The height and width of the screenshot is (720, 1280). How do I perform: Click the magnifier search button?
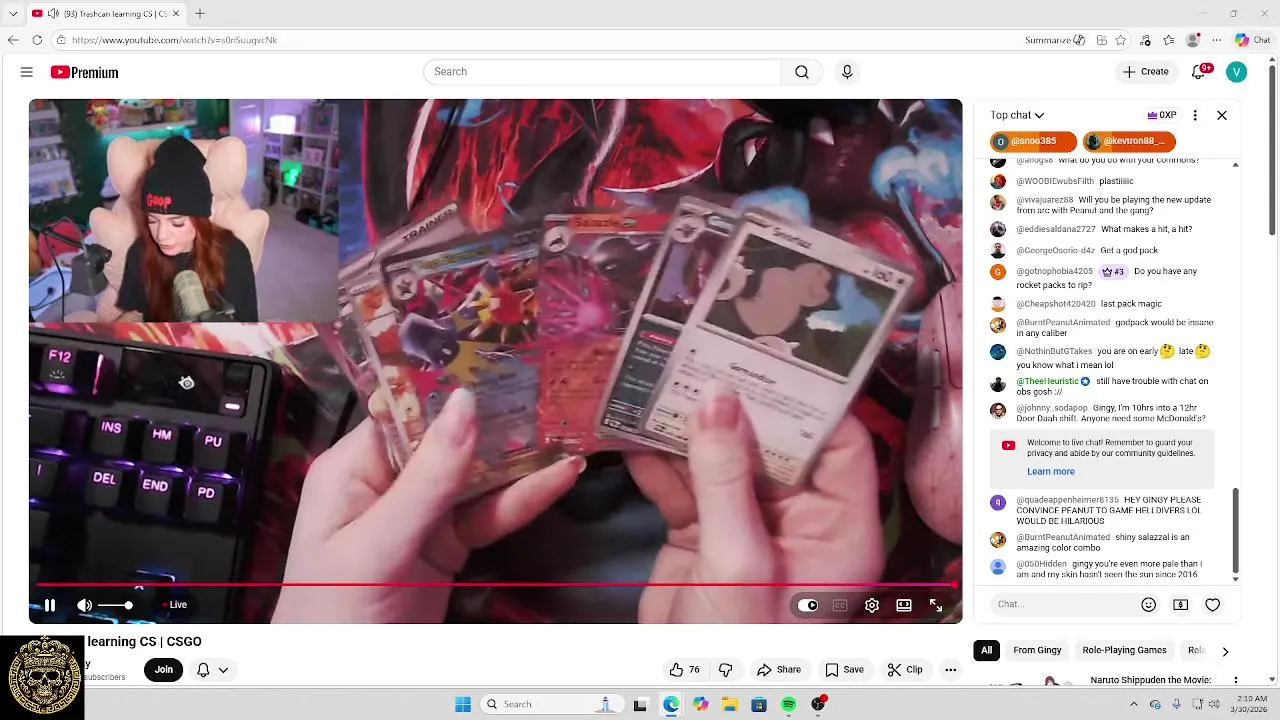(802, 72)
